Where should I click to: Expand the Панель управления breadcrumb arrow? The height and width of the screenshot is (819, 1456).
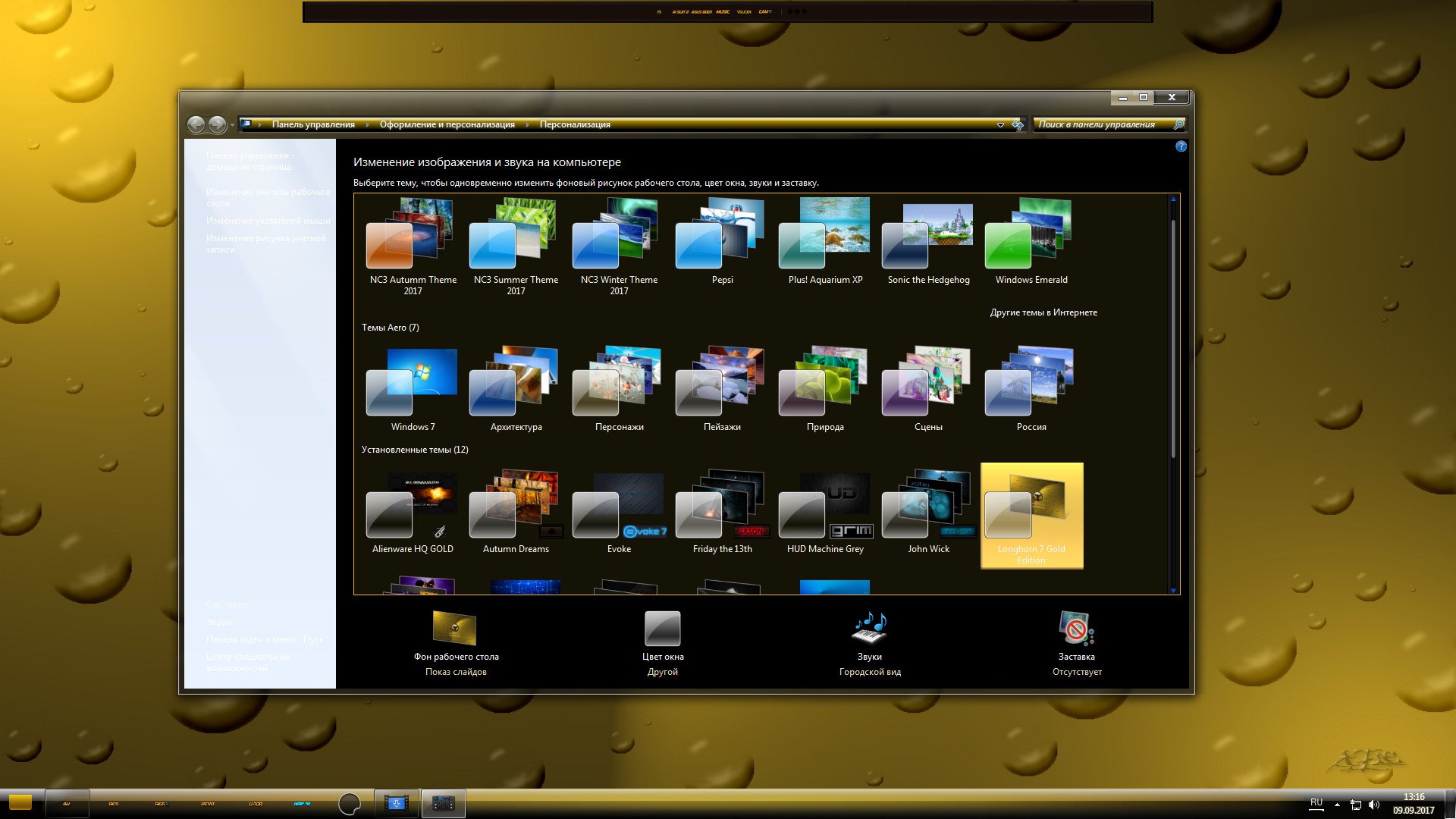tap(368, 124)
